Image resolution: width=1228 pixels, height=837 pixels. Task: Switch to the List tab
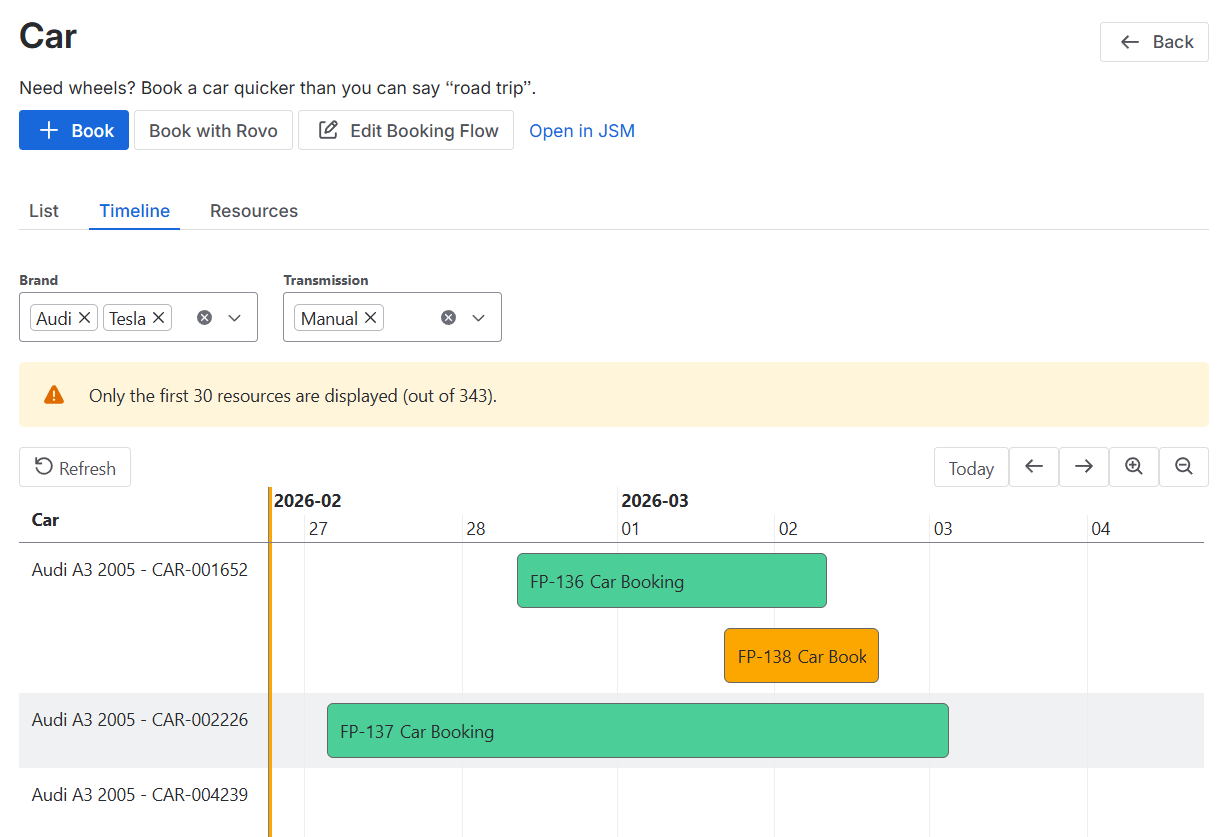[x=44, y=211]
